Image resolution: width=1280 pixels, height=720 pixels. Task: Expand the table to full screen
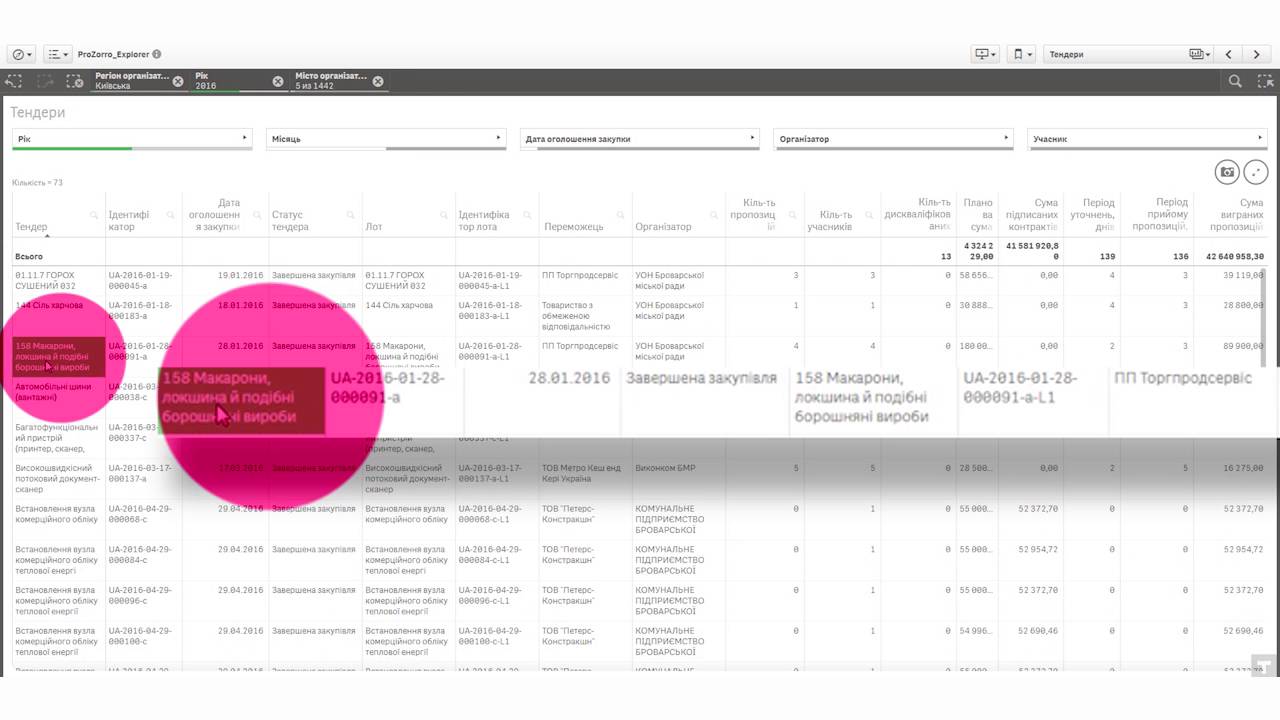coord(1256,172)
